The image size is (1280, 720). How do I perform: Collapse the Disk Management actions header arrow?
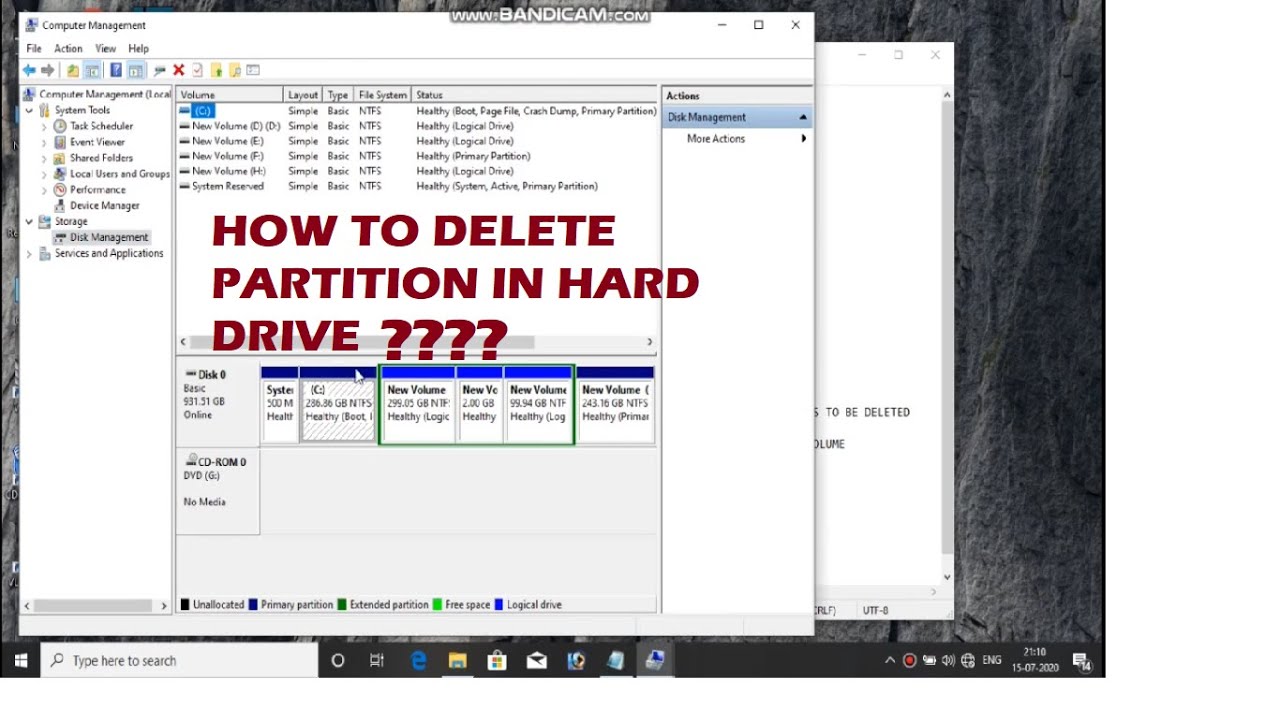pos(802,117)
